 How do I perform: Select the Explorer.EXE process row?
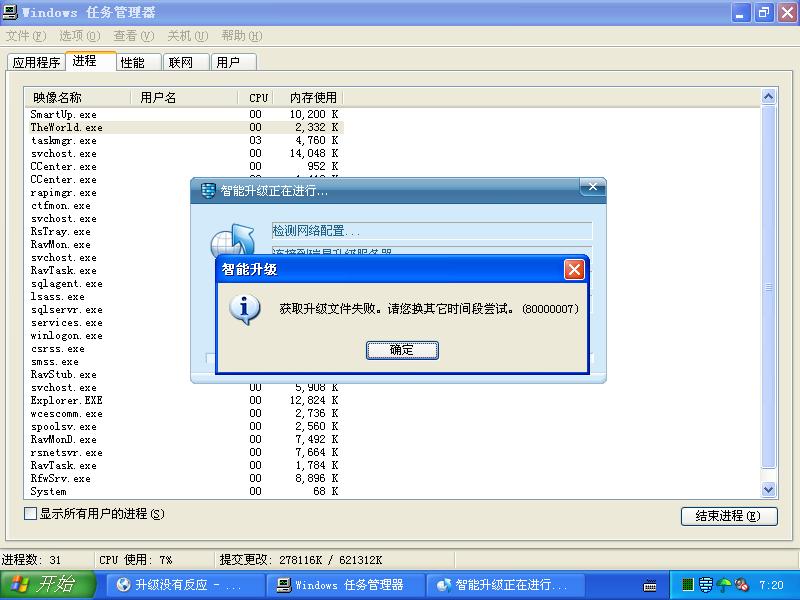coord(184,401)
